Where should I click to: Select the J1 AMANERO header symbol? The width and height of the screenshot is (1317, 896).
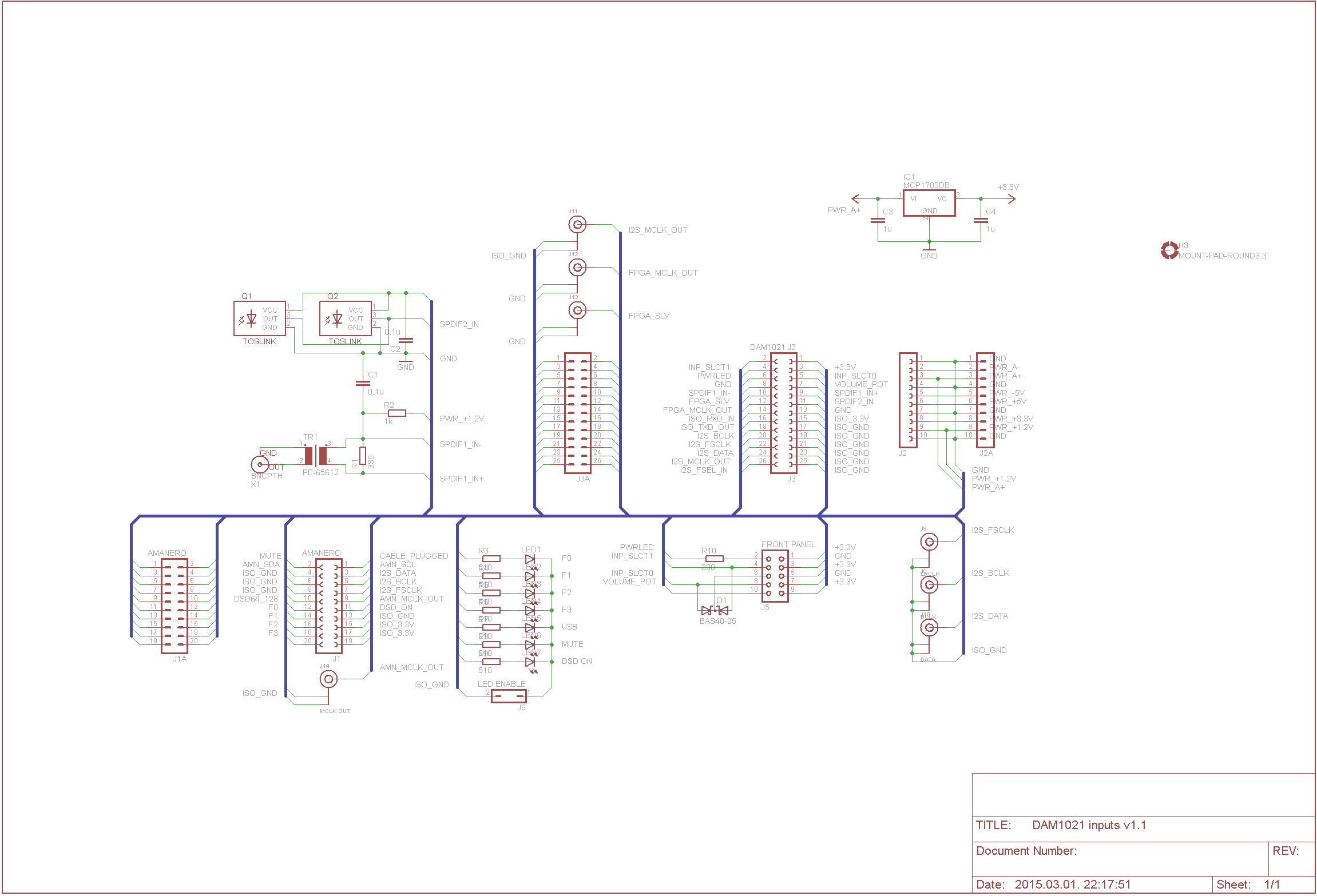pyautogui.click(x=328, y=606)
